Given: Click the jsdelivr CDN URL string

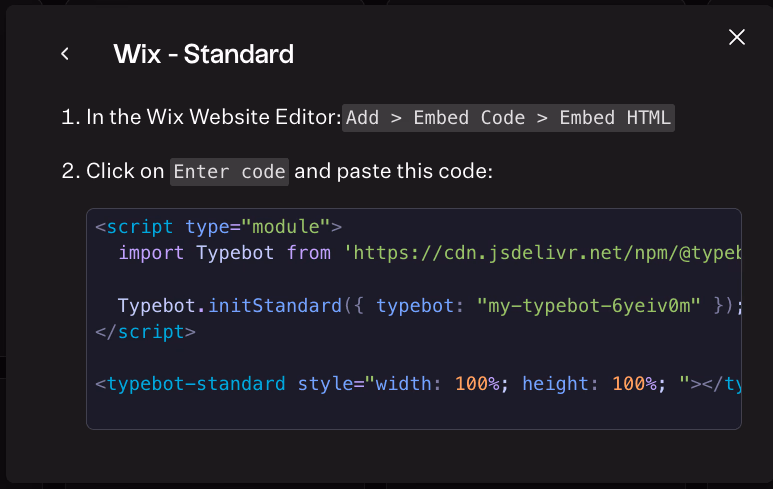Looking at the screenshot, I should coord(545,253).
